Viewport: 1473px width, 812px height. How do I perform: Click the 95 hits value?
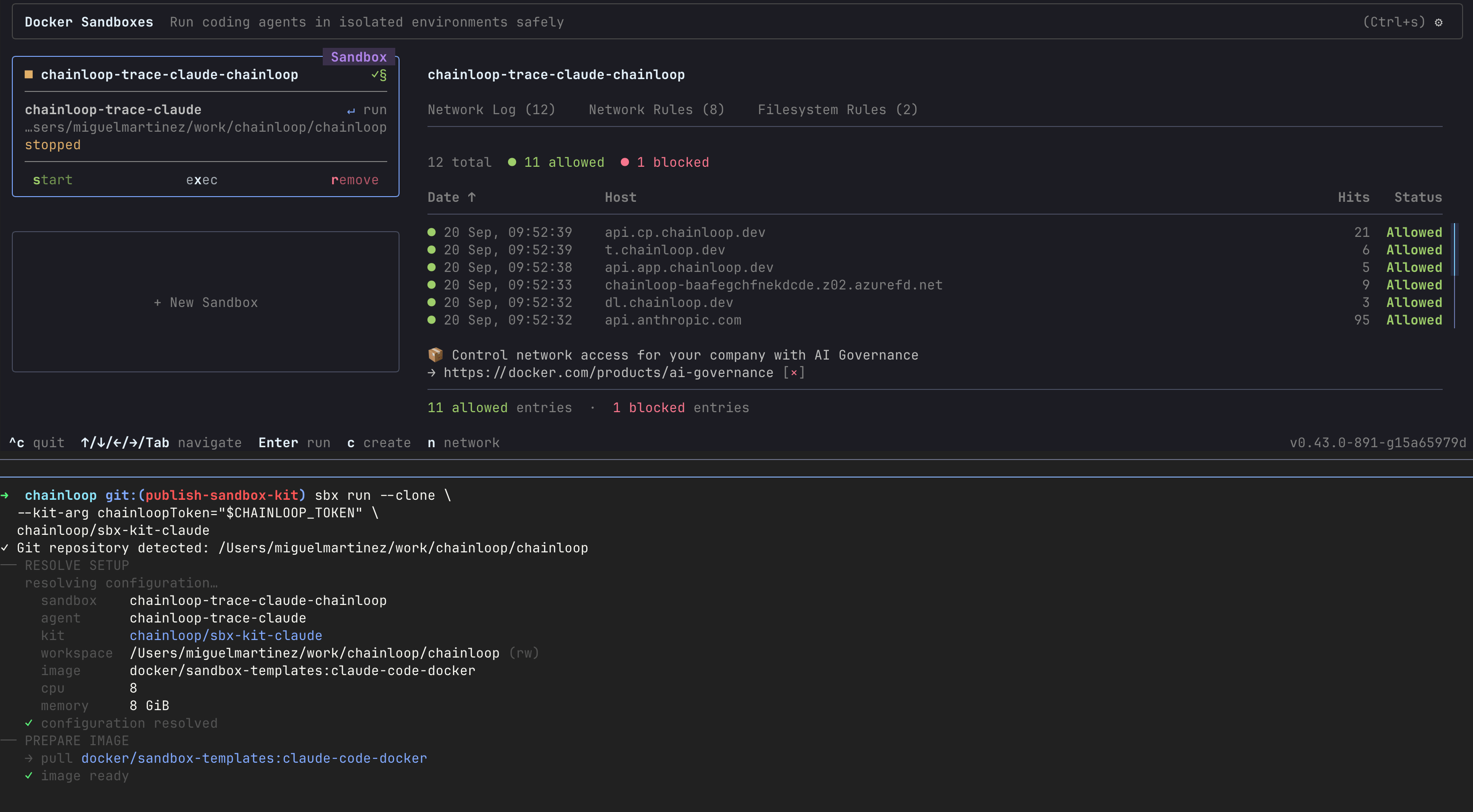(1362, 320)
